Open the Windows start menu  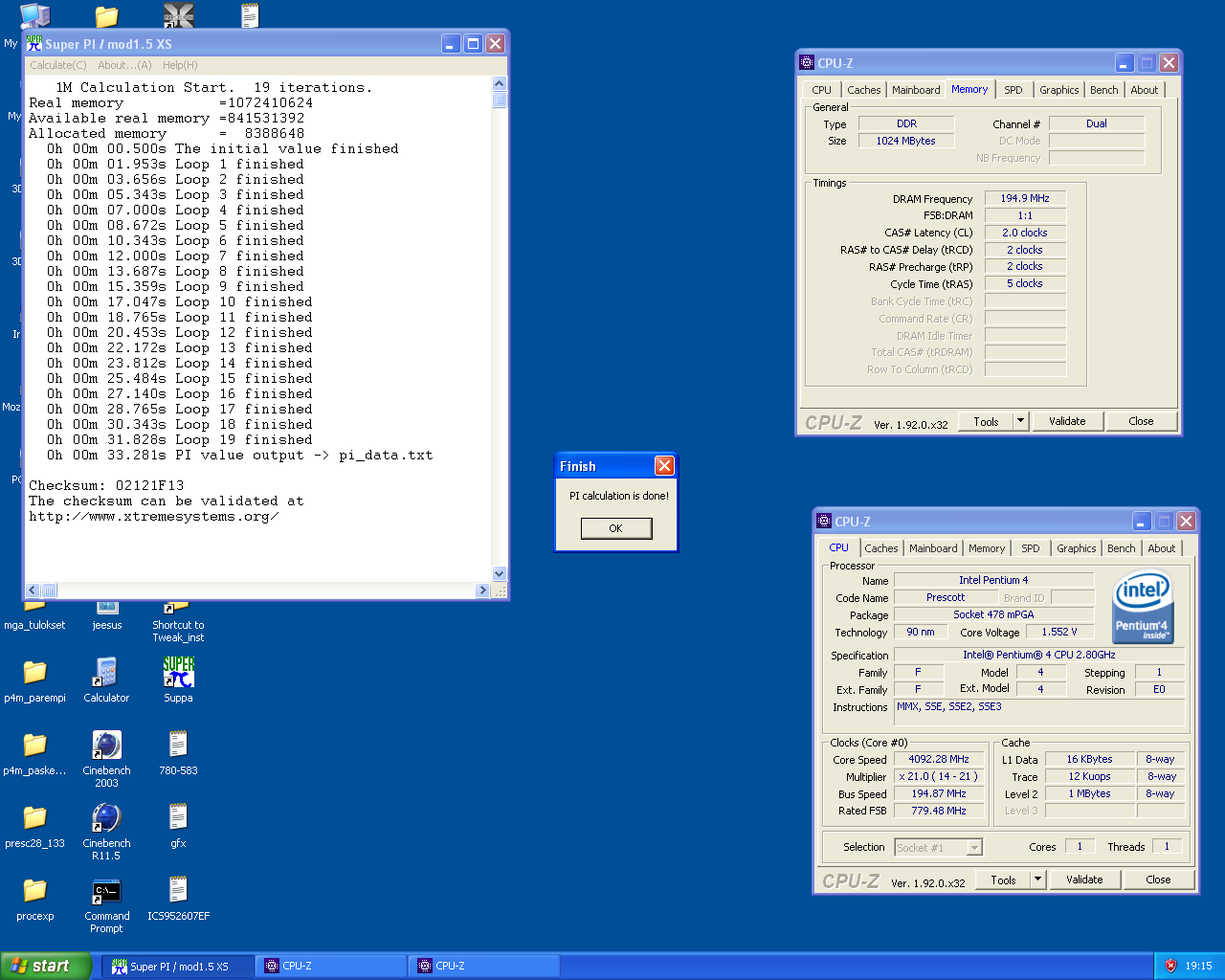point(46,966)
